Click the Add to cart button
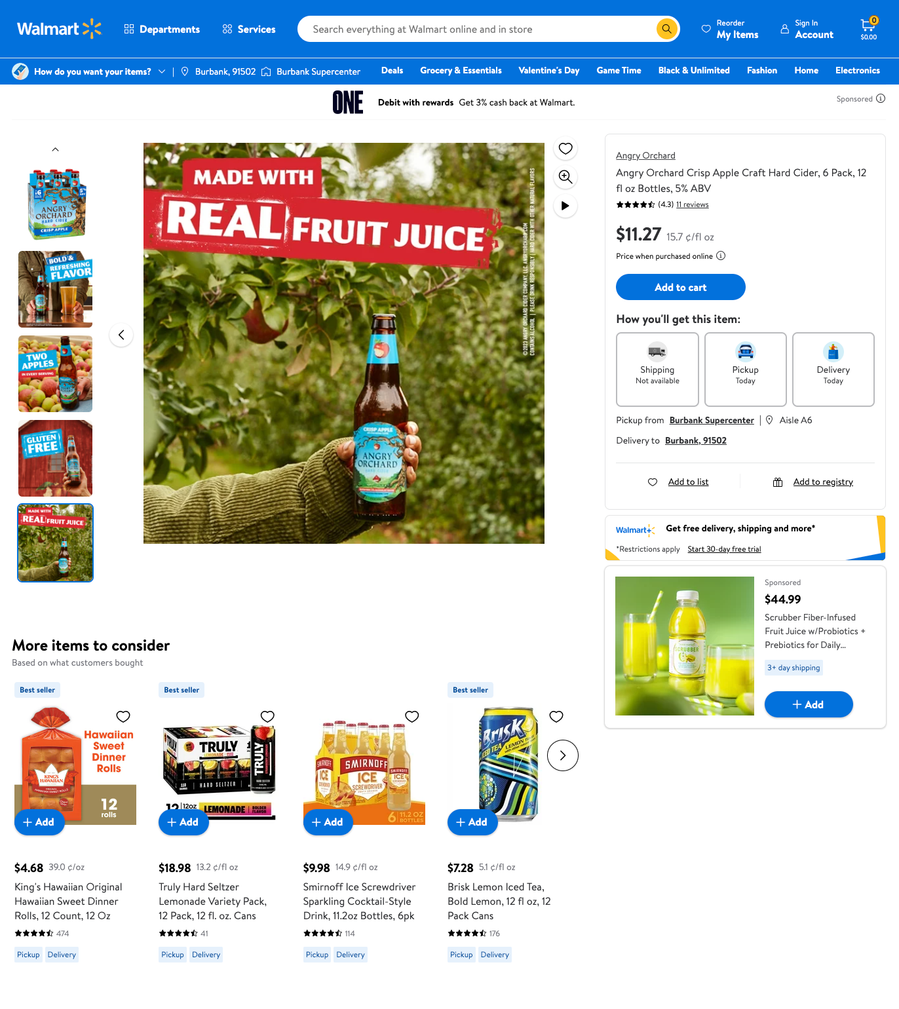Viewport: 899px width, 1009px height. tap(680, 287)
